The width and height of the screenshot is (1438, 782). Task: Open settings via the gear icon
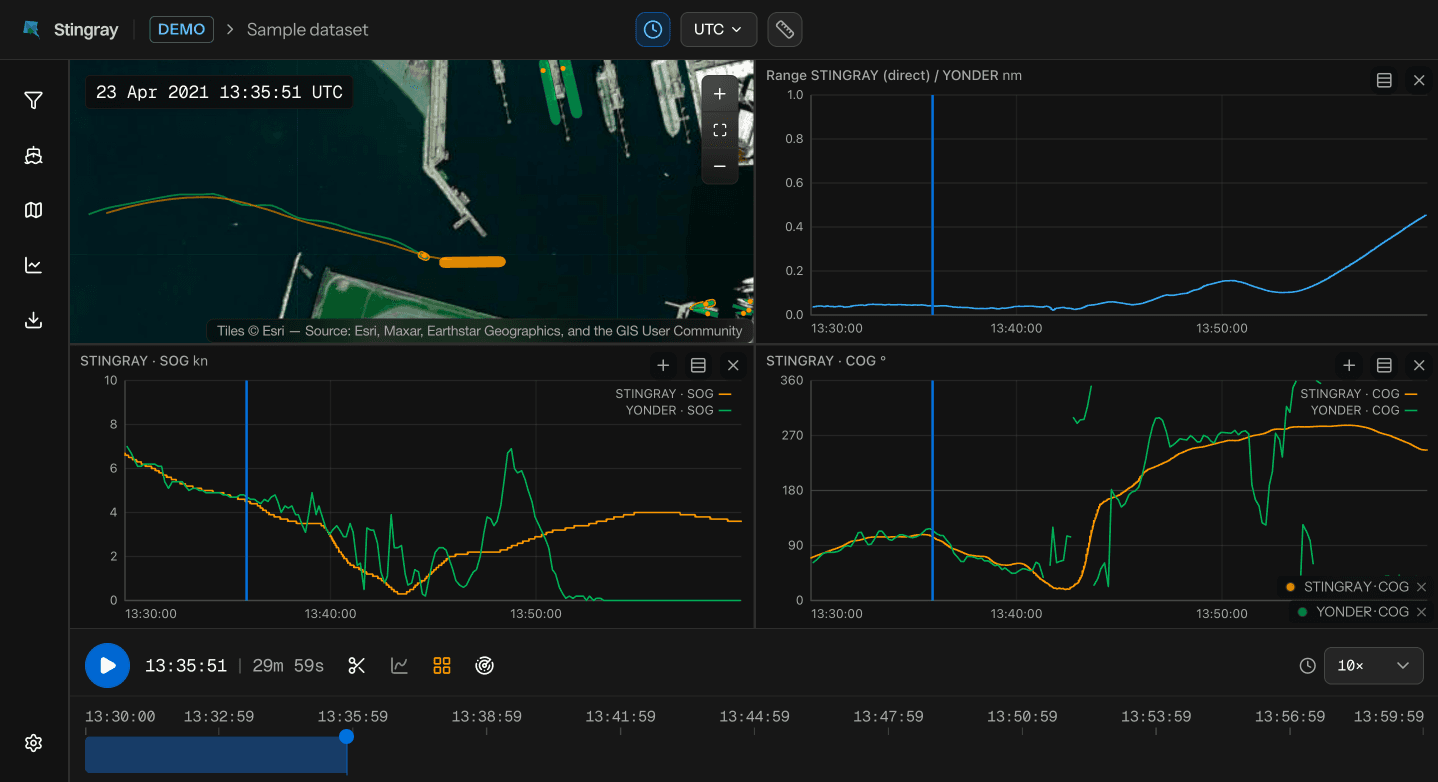[34, 743]
